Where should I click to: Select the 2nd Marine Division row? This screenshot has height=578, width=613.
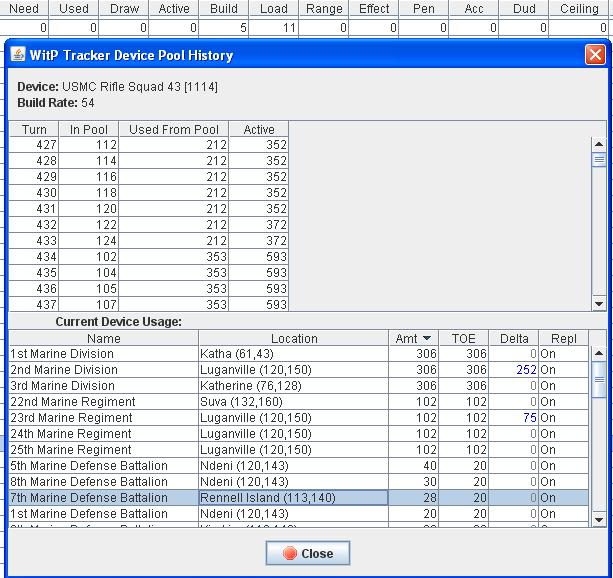299,370
